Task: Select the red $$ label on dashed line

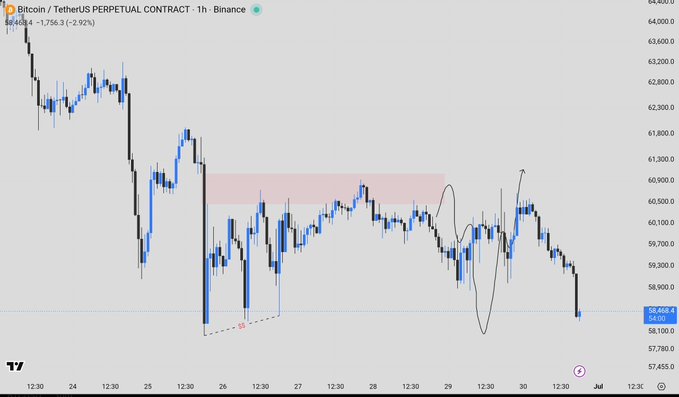Action: tap(242, 326)
